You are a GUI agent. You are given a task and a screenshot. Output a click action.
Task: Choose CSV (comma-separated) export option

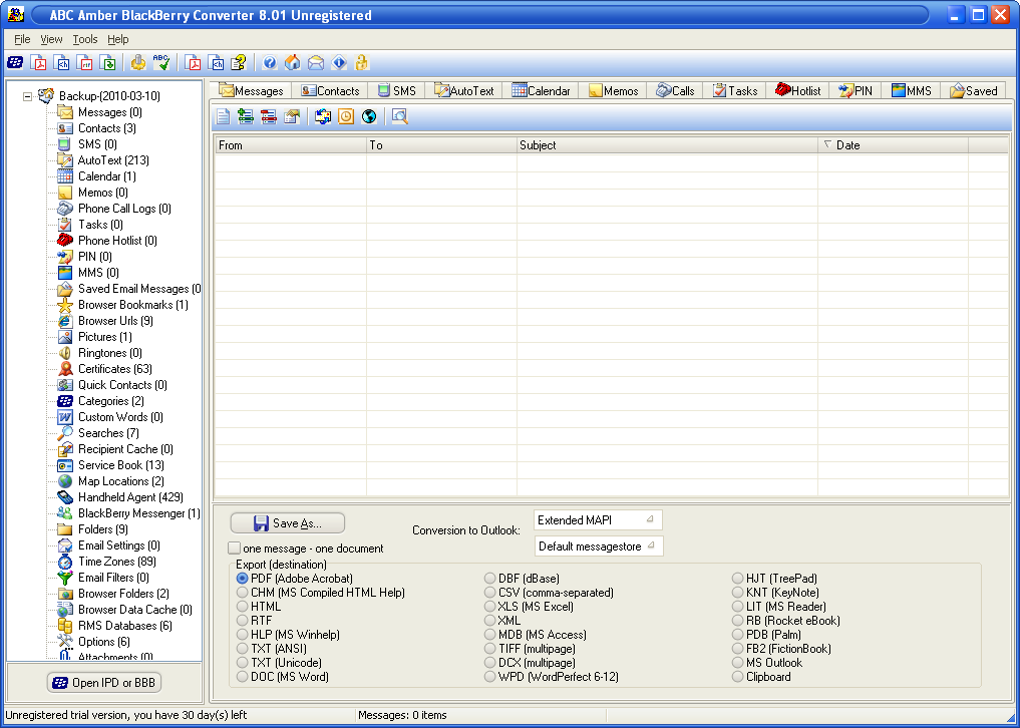[490, 593]
